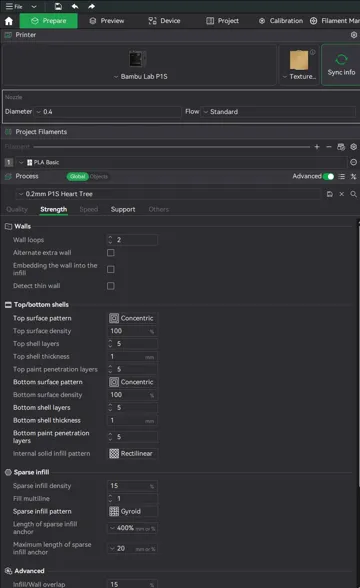
Task: Open the Calibration tab
Action: 281,21
